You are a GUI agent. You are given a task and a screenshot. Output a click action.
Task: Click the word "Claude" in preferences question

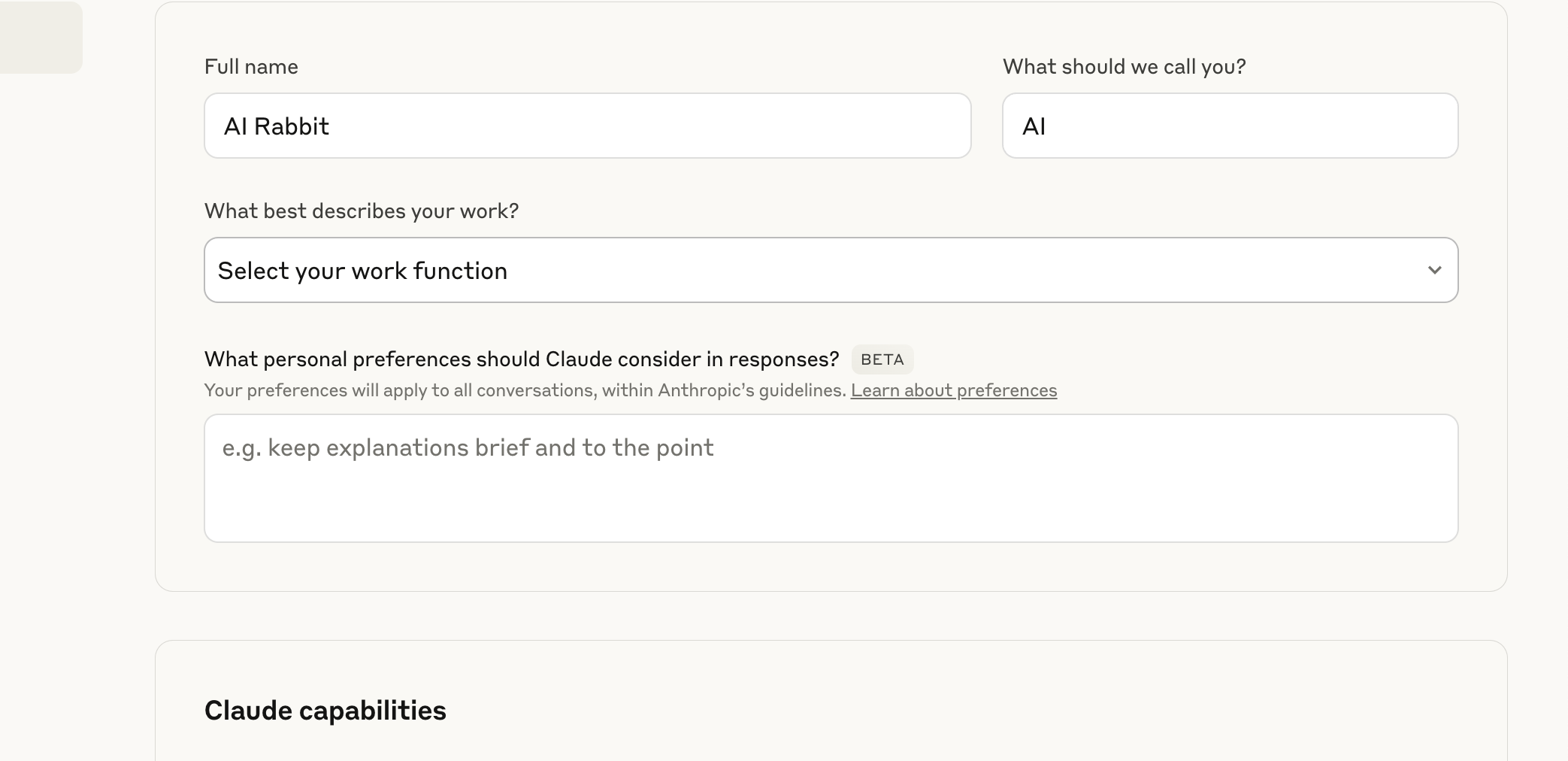coord(579,359)
